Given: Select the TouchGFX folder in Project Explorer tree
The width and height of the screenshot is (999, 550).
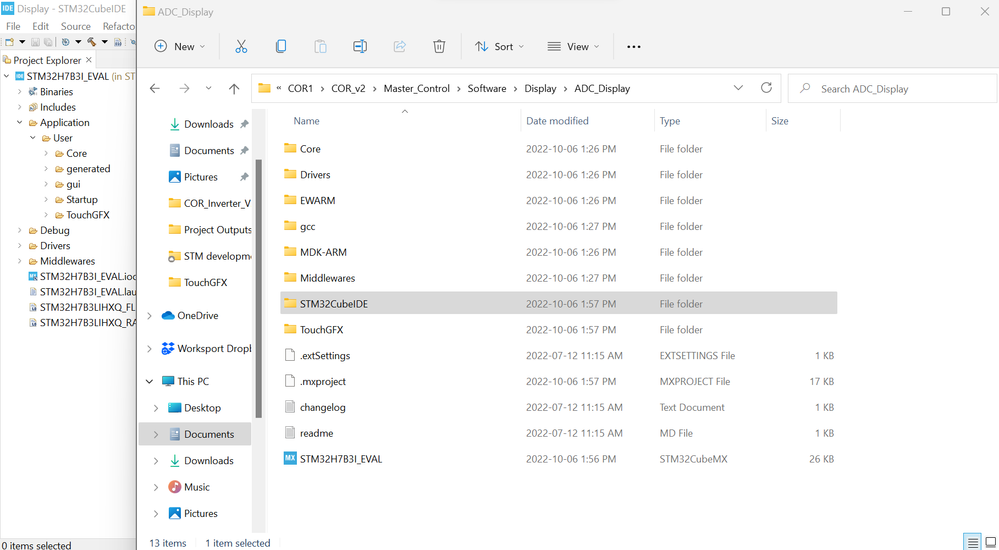Looking at the screenshot, I should 82,215.
